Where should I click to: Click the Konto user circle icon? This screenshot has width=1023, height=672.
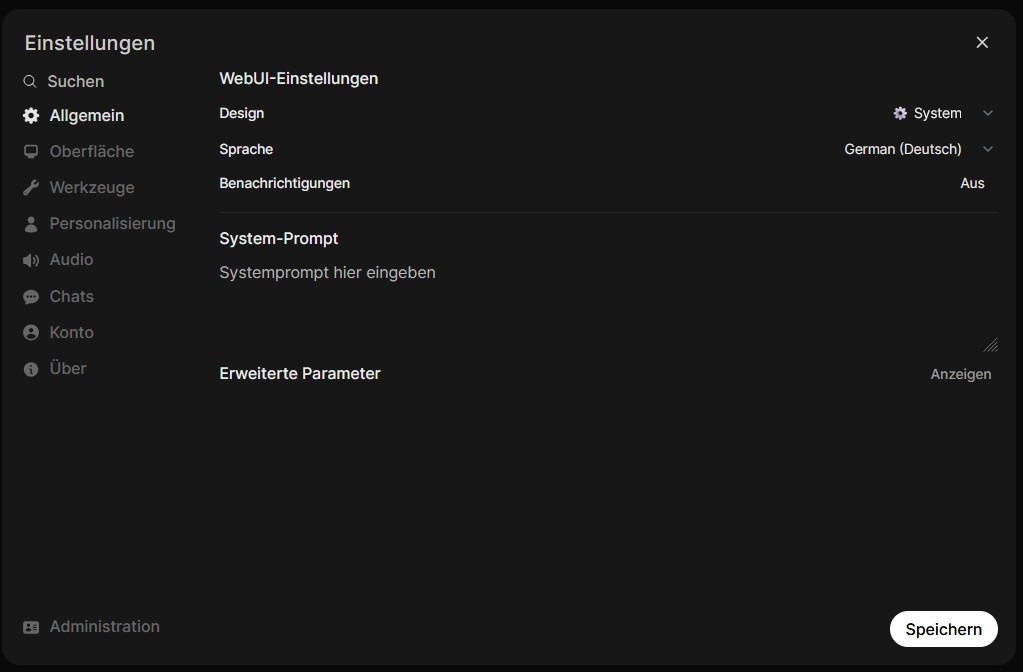(x=31, y=333)
